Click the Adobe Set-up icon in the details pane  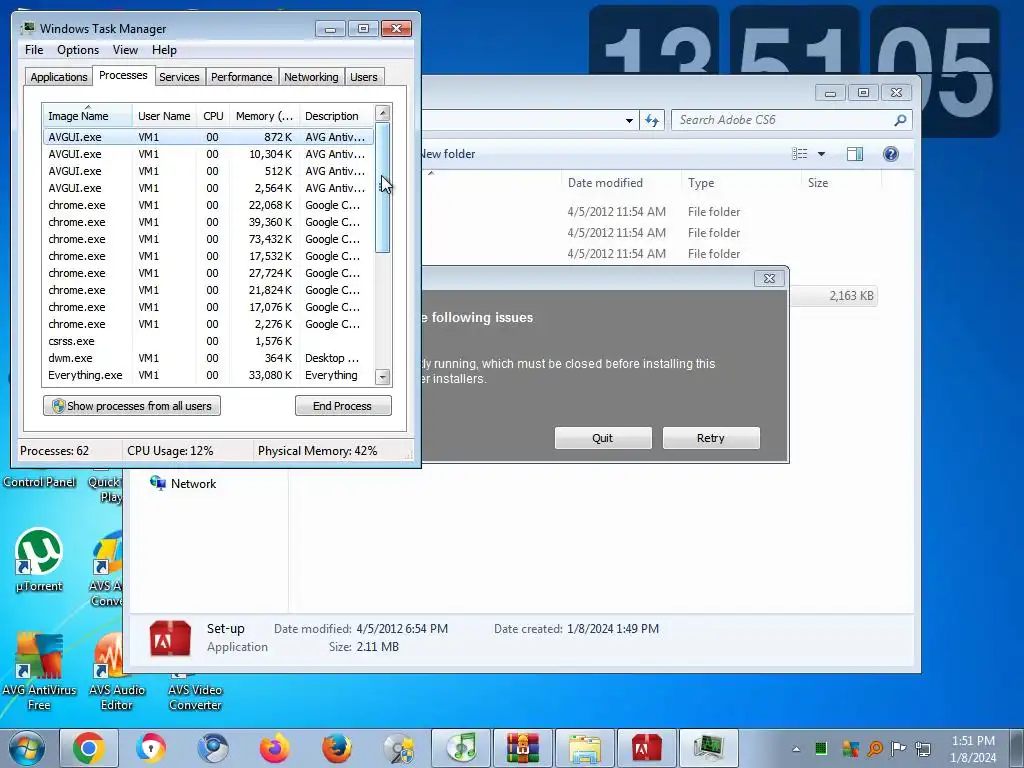(170, 637)
